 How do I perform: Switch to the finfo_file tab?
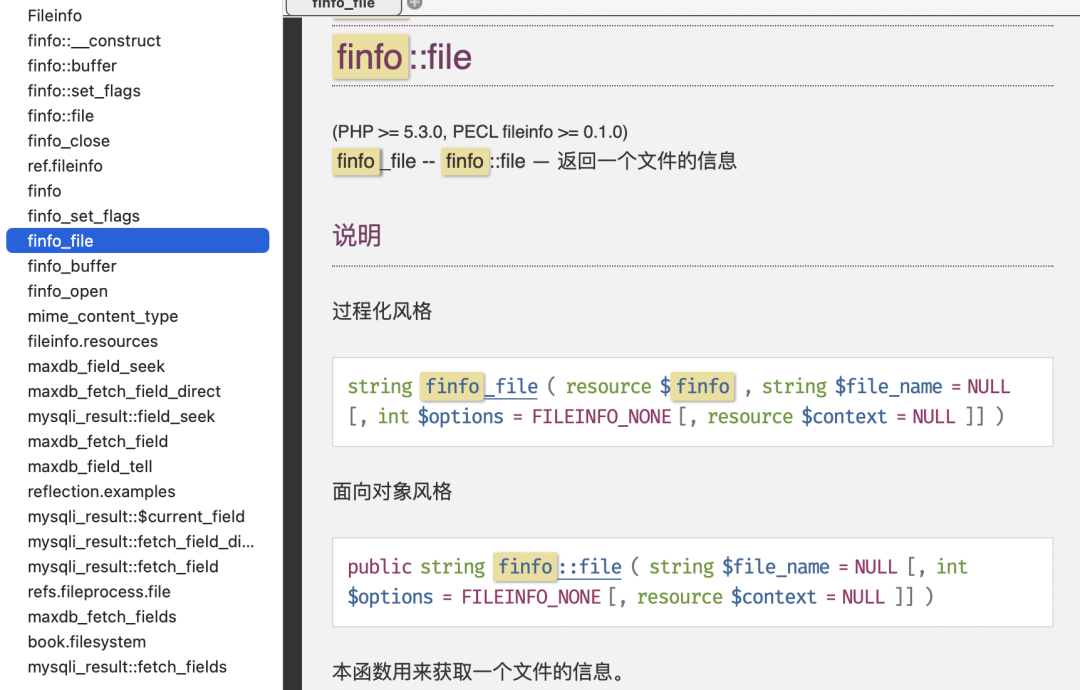tap(344, 6)
